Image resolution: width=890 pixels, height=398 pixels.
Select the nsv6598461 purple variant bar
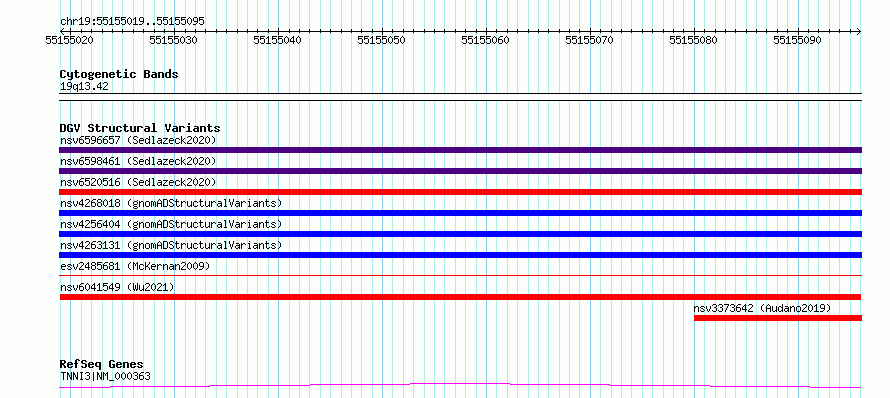pos(460,171)
